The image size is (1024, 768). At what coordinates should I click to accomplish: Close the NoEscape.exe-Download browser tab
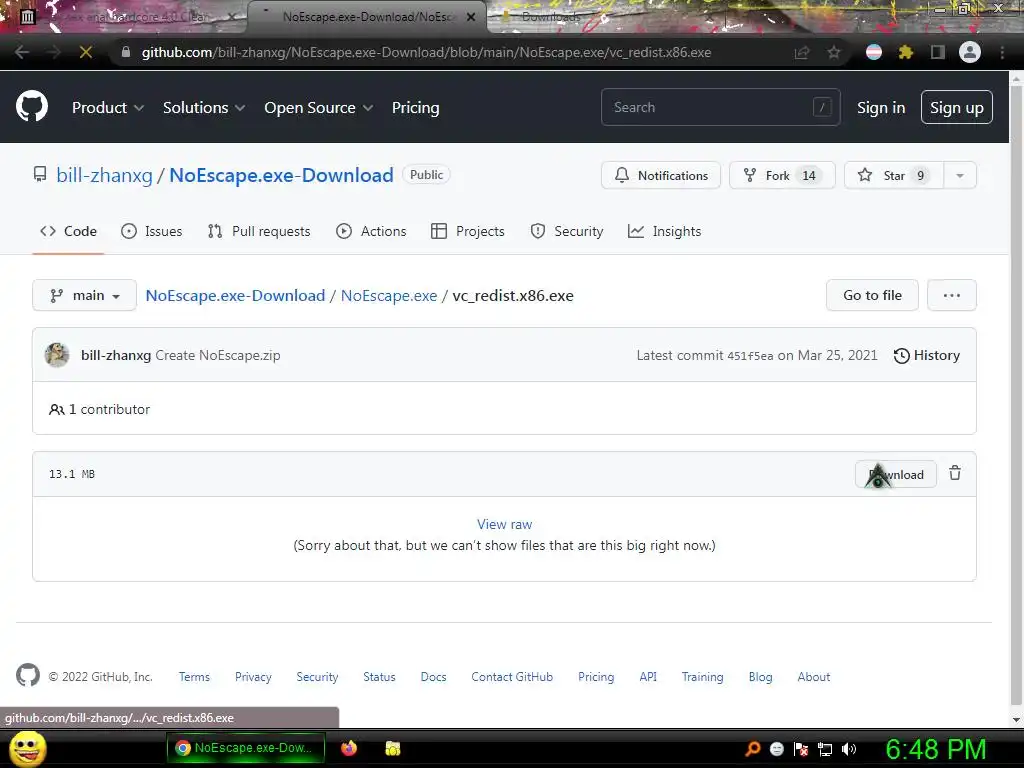pos(471,17)
